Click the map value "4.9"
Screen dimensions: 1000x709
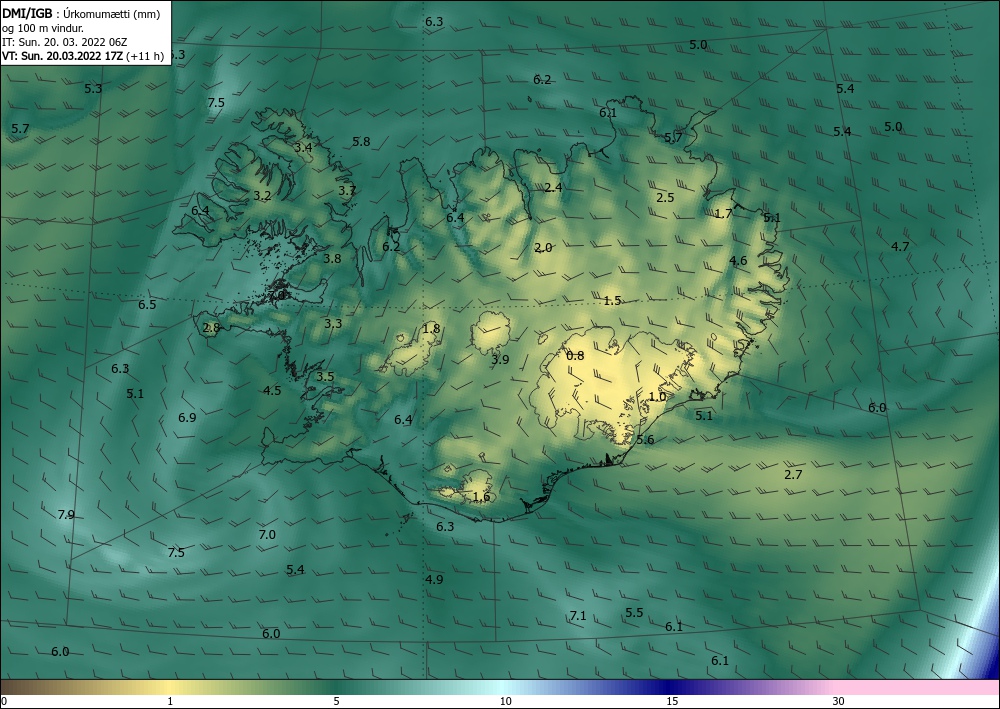[434, 580]
